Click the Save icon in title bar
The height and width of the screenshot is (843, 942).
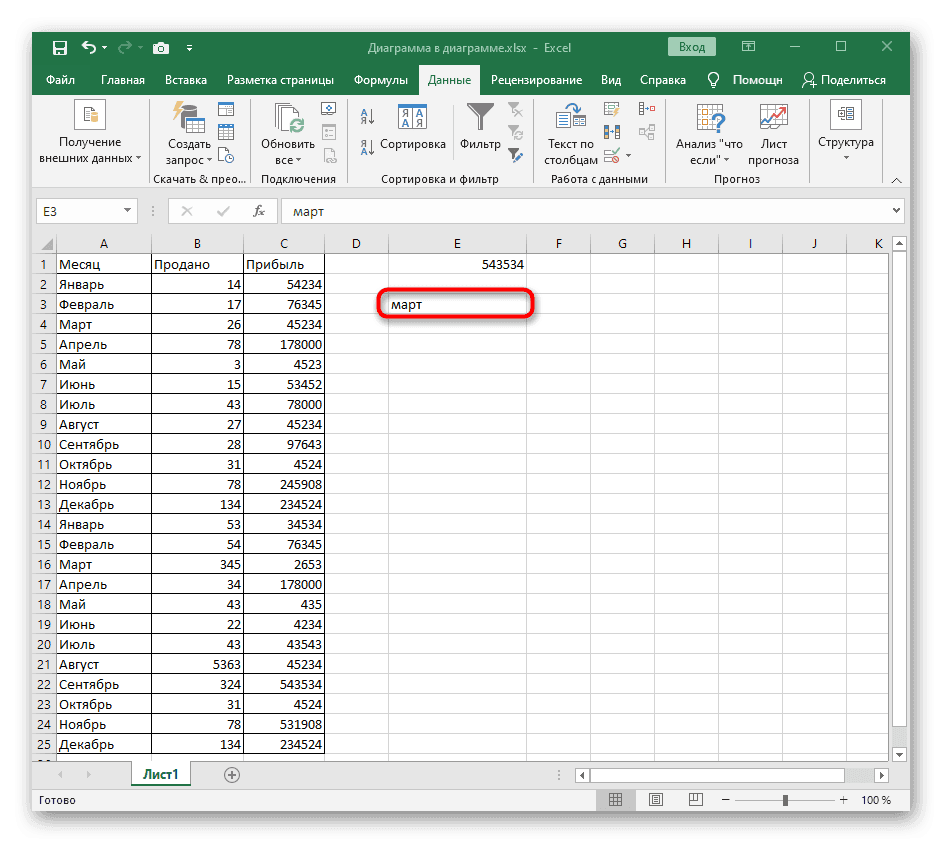click(59, 47)
